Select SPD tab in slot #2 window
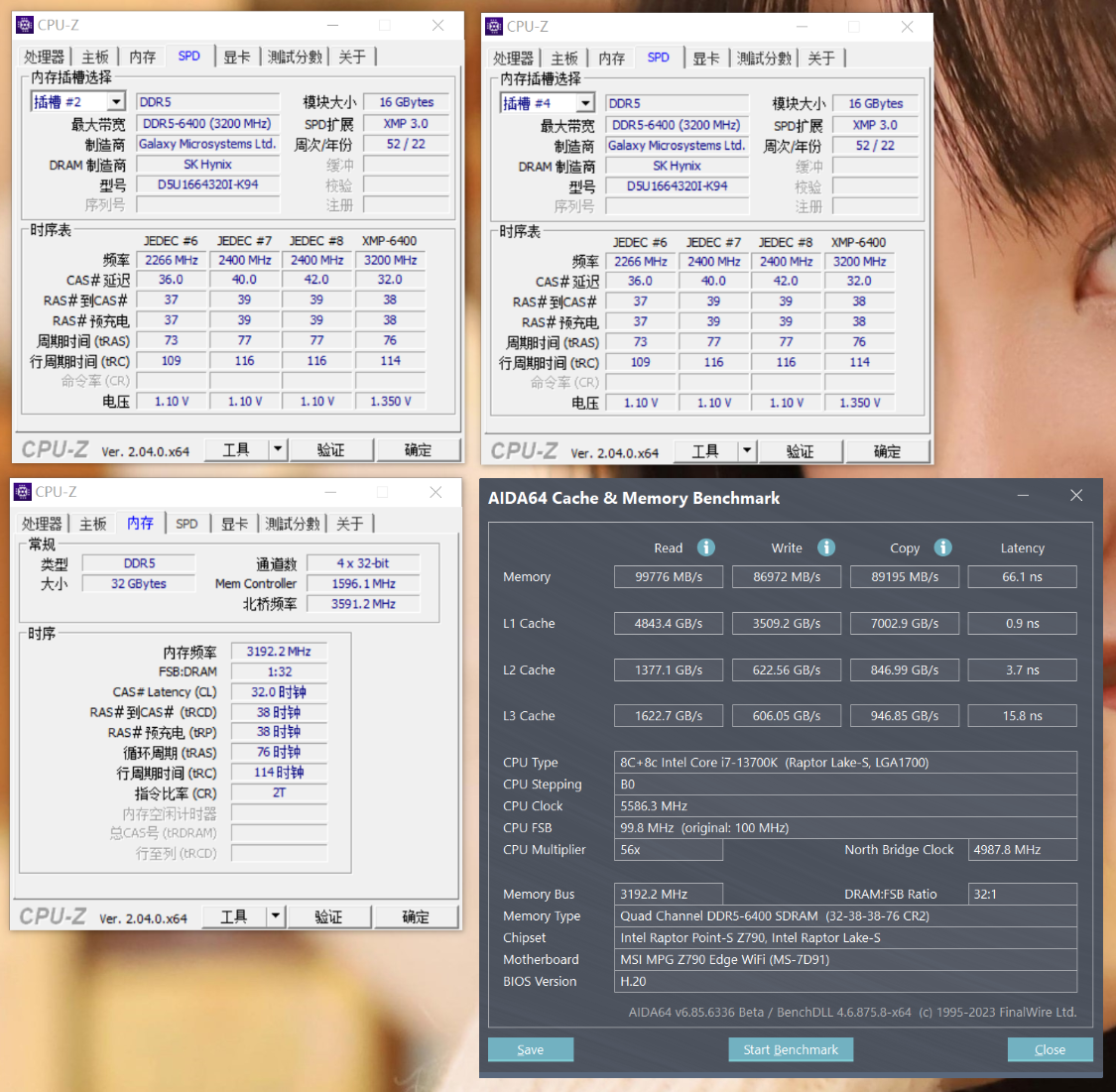1116x1092 pixels. [x=188, y=57]
